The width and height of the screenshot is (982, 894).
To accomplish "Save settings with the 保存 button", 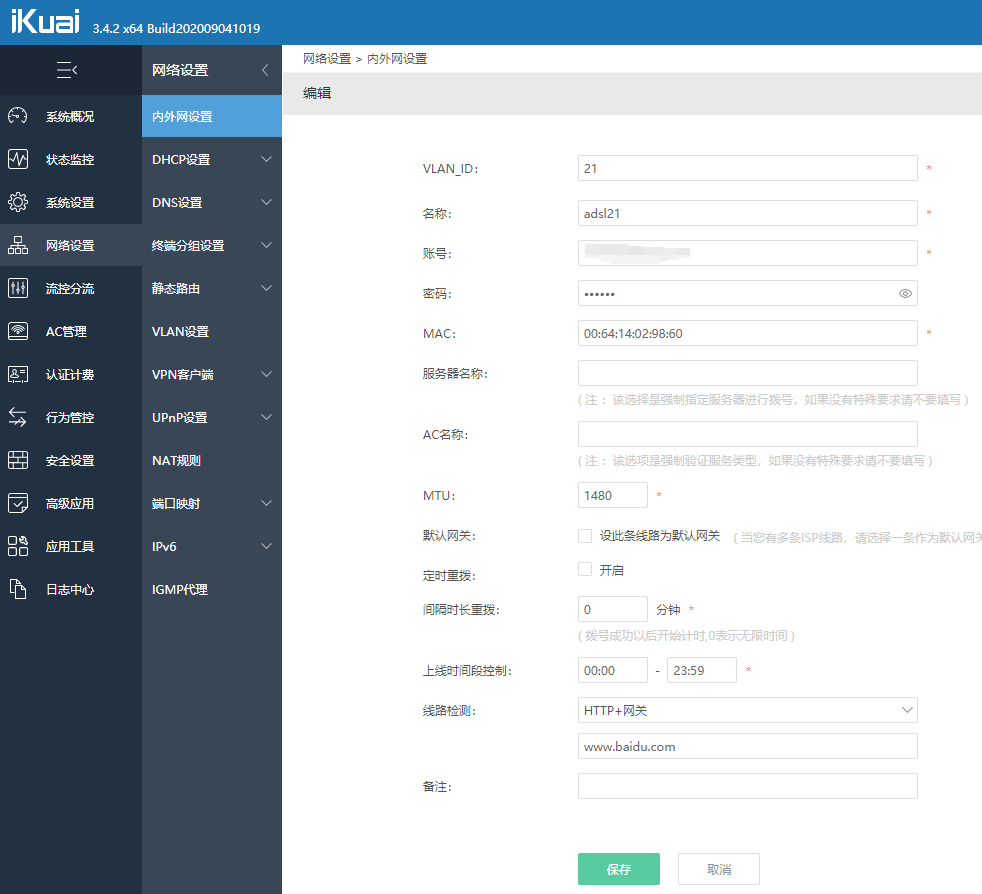I will click(x=619, y=869).
